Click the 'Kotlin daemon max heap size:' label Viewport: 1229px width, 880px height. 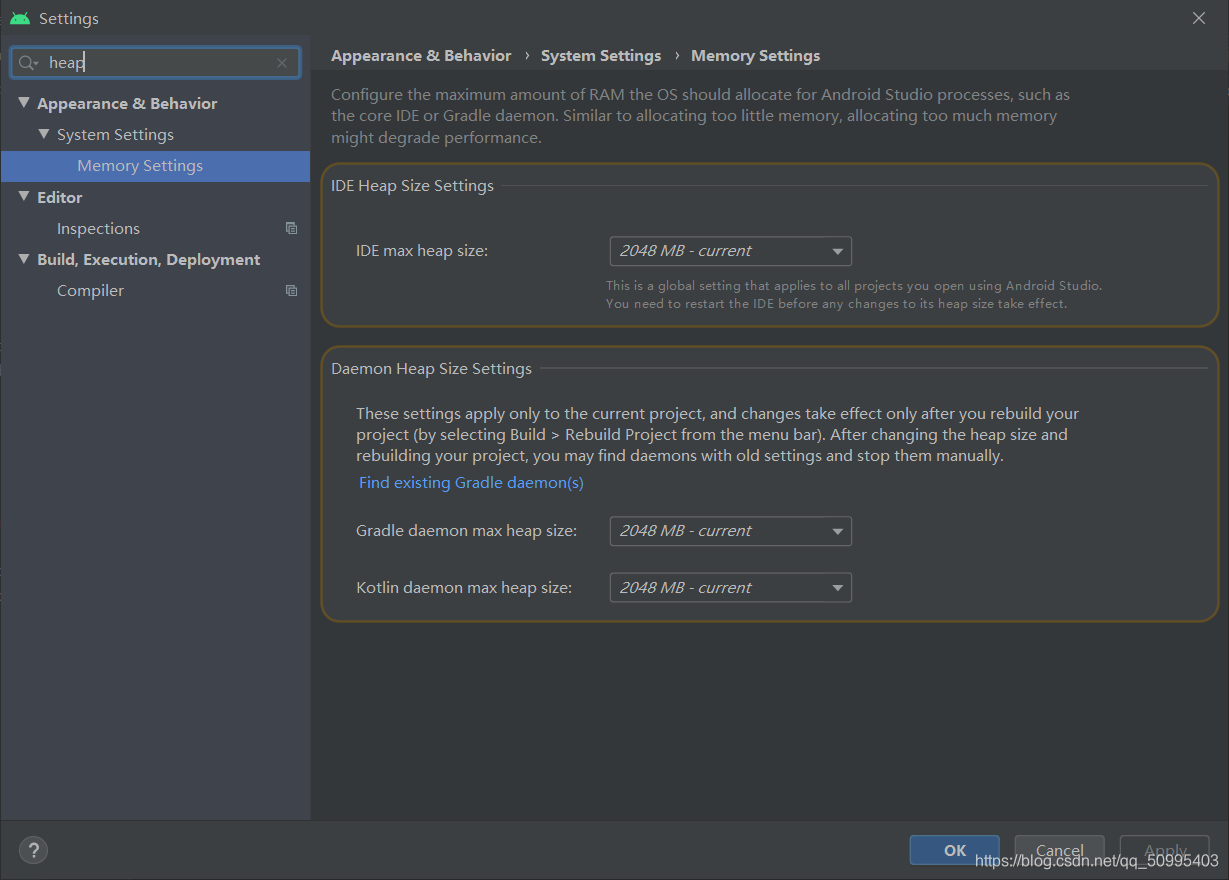[x=464, y=588]
